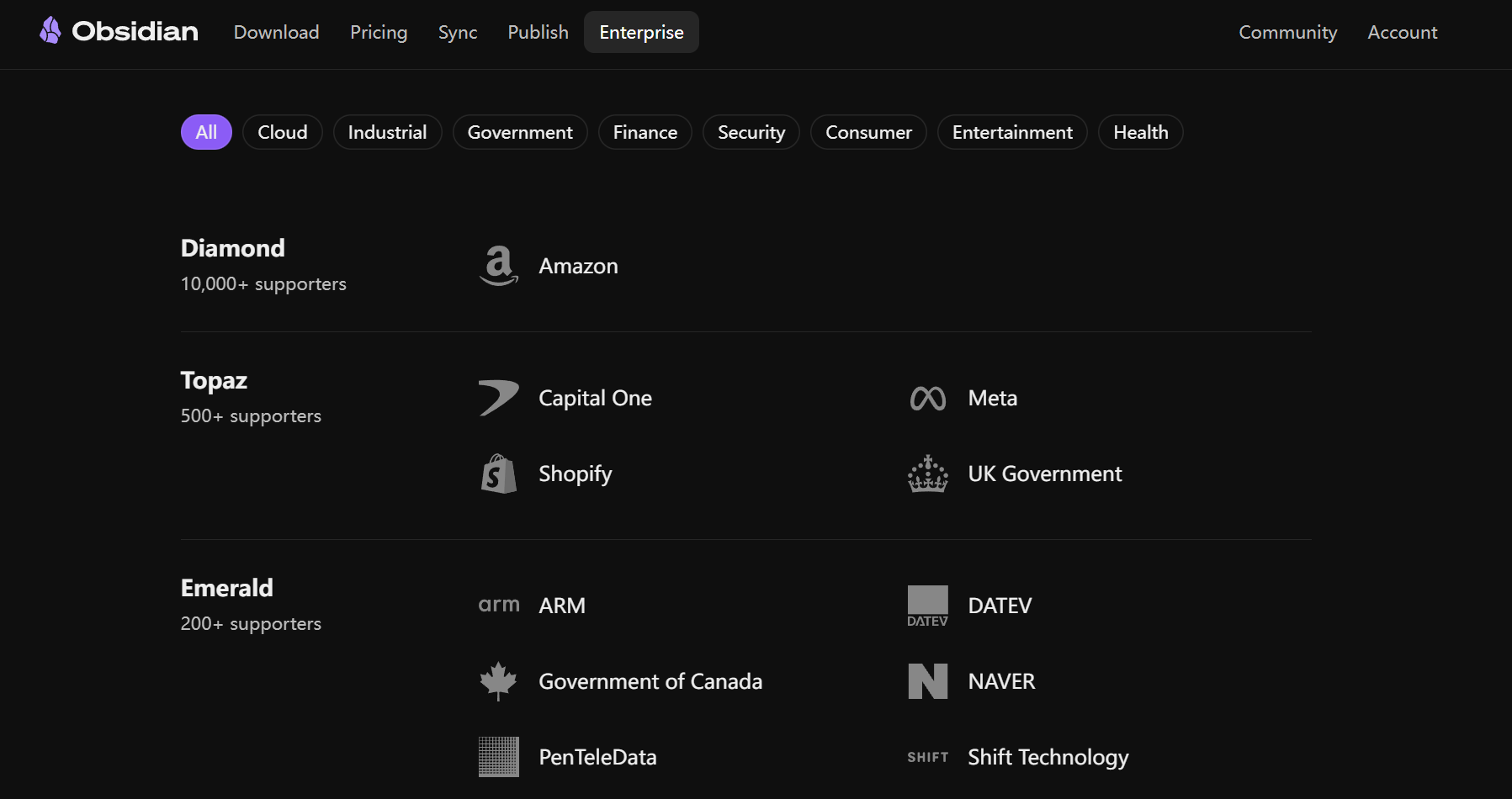Open the Account page link
The width and height of the screenshot is (1512, 799).
pyautogui.click(x=1402, y=32)
